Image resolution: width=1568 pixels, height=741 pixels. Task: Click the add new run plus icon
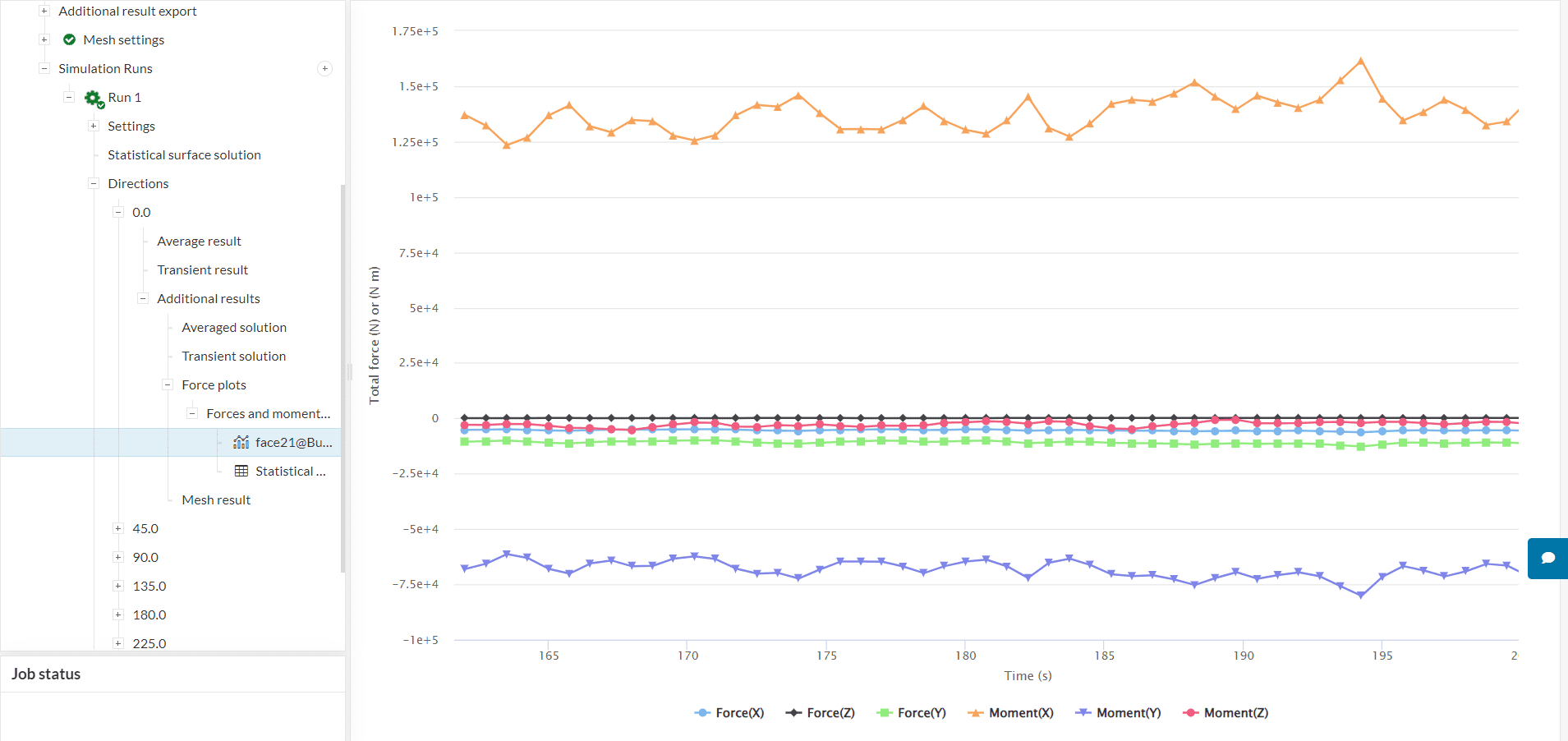click(x=325, y=69)
